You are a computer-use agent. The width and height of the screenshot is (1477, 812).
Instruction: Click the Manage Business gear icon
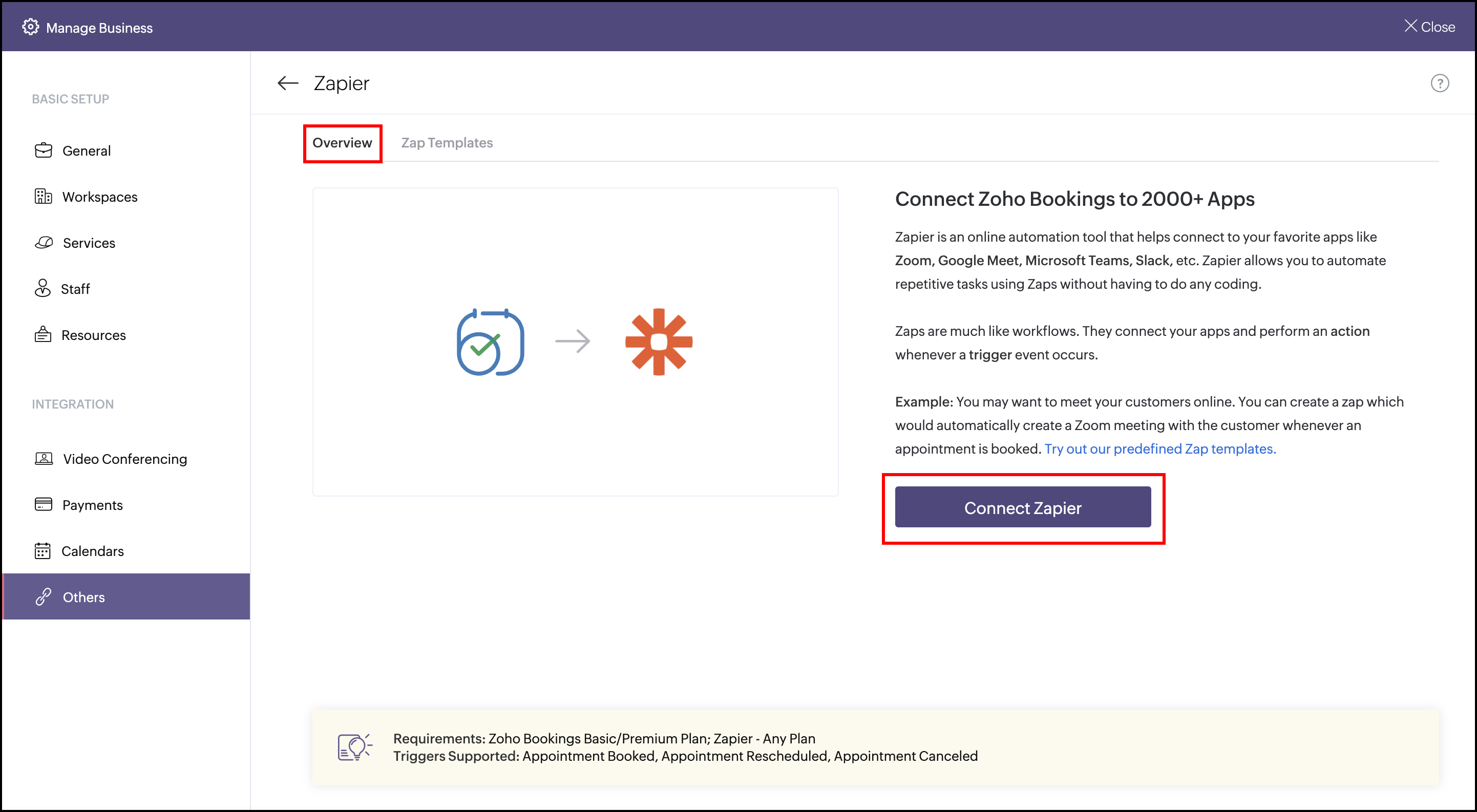tap(30, 27)
